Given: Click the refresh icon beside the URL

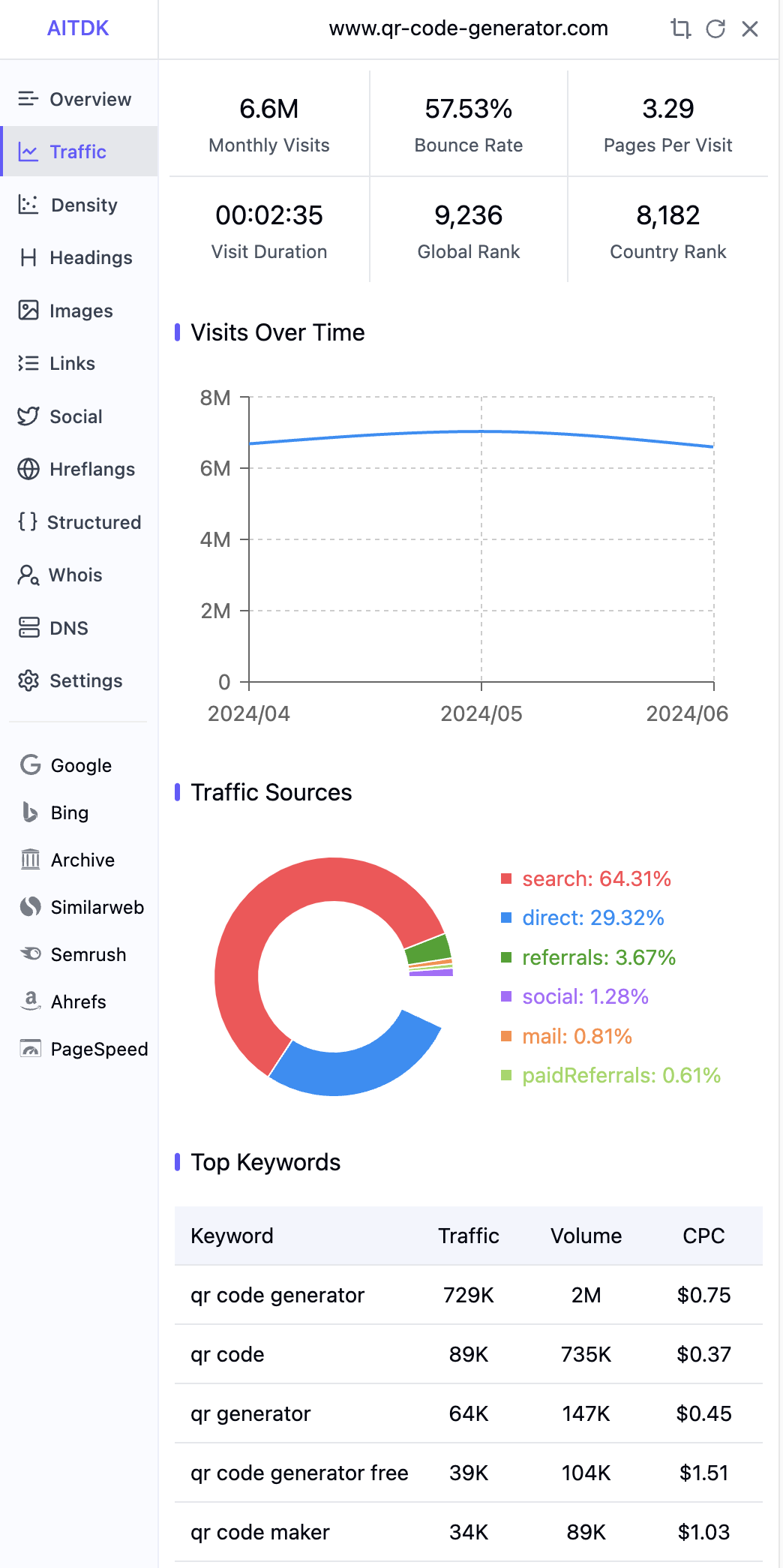Looking at the screenshot, I should tap(715, 29).
